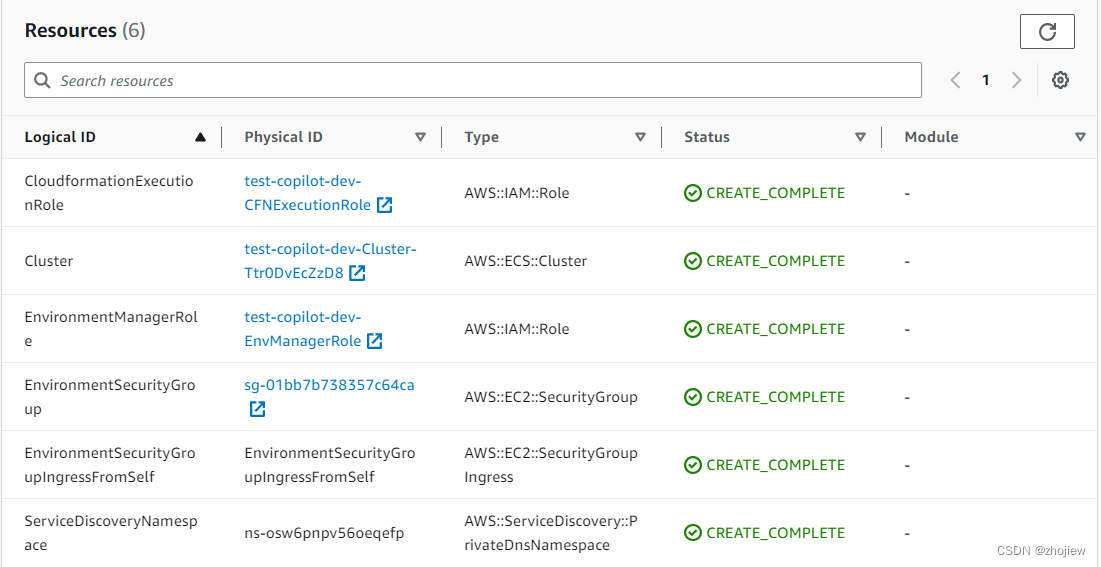The image size is (1101, 567).
Task: Click the Logical ID column header
Action: [x=60, y=137]
